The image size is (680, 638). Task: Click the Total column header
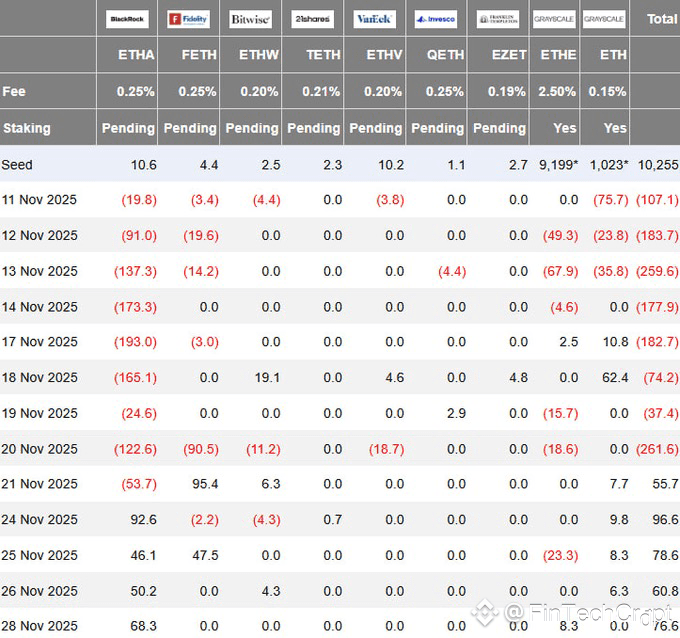(662, 19)
